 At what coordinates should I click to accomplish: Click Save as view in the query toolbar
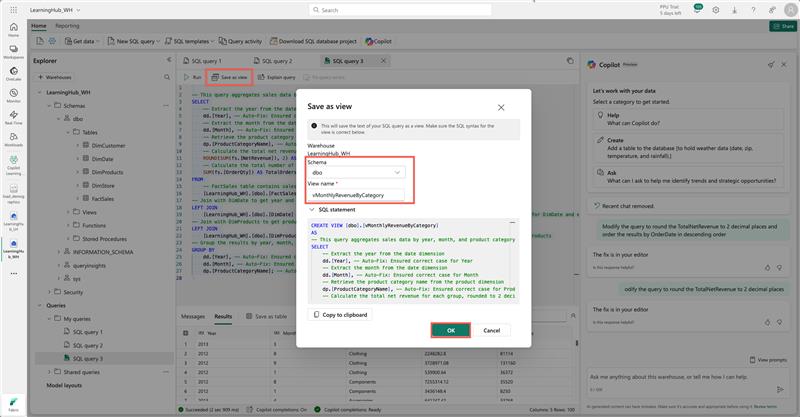(x=230, y=77)
